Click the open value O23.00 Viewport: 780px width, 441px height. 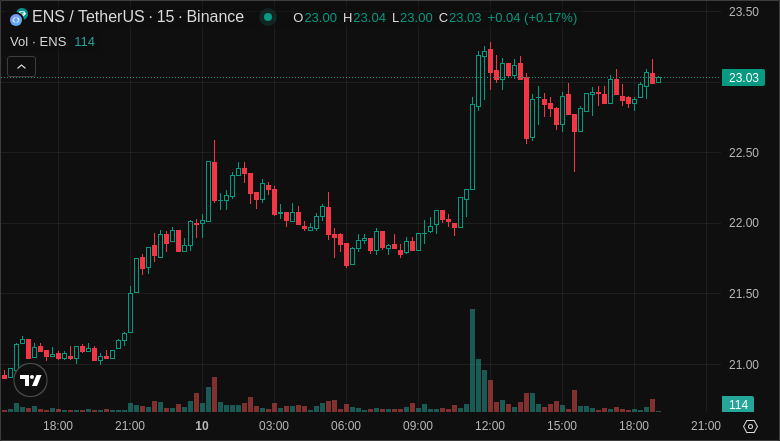315,18
